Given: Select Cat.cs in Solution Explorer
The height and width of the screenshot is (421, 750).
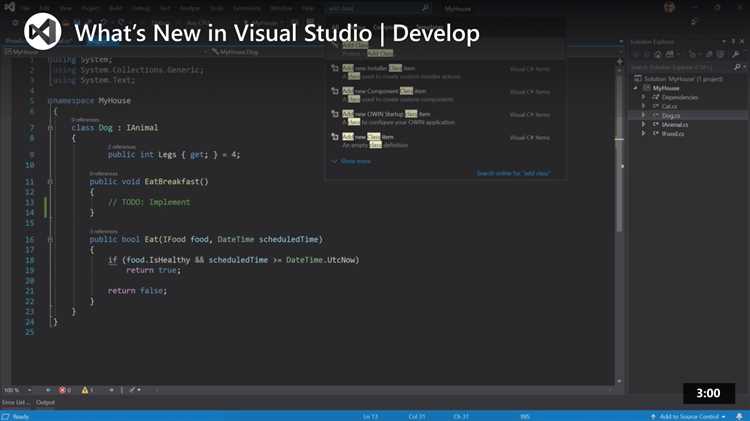Looking at the screenshot, I should pos(670,106).
